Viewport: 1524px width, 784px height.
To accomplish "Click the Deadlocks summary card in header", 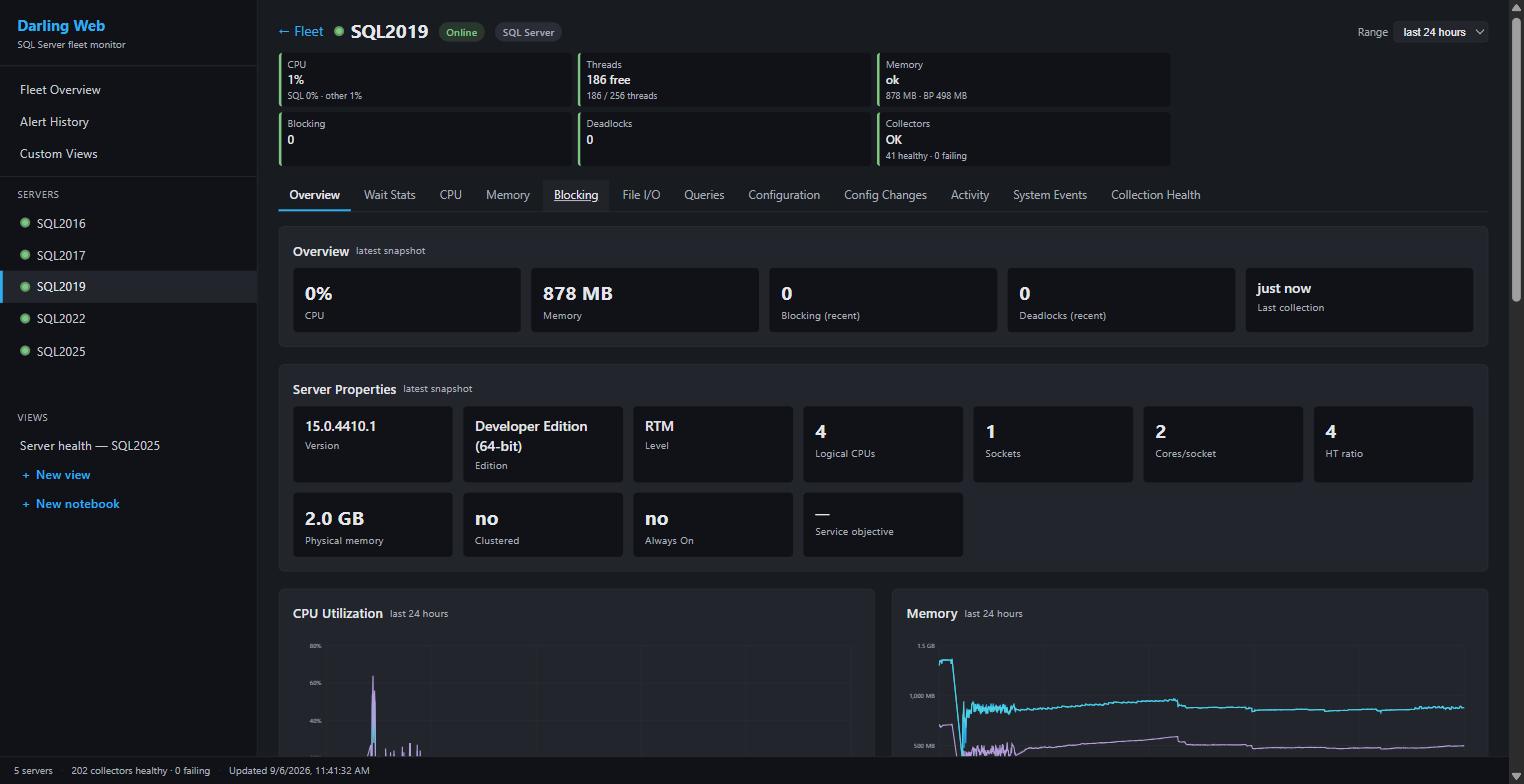I will [725, 139].
